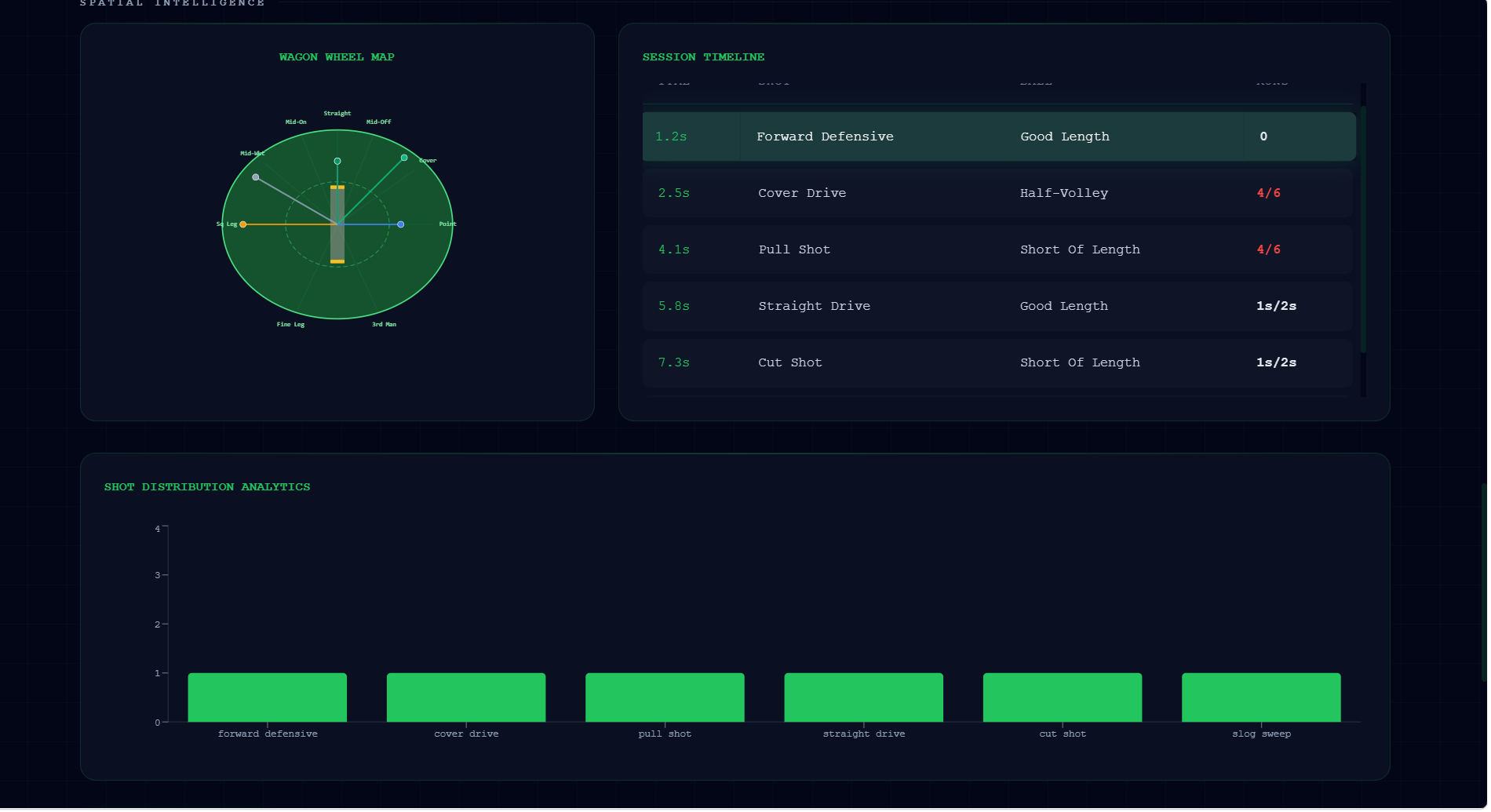Select the Cut Shot timeline row
The height and width of the screenshot is (812, 1491).
(999, 362)
